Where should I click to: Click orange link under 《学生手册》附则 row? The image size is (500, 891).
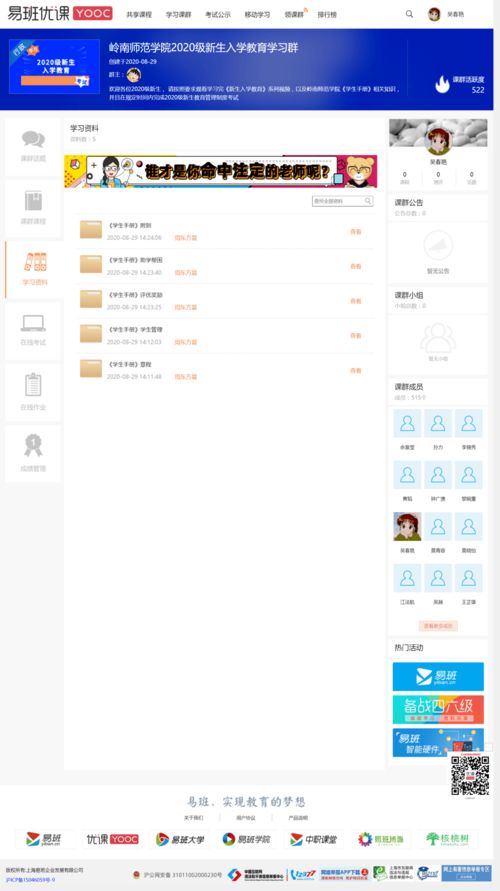(186, 238)
